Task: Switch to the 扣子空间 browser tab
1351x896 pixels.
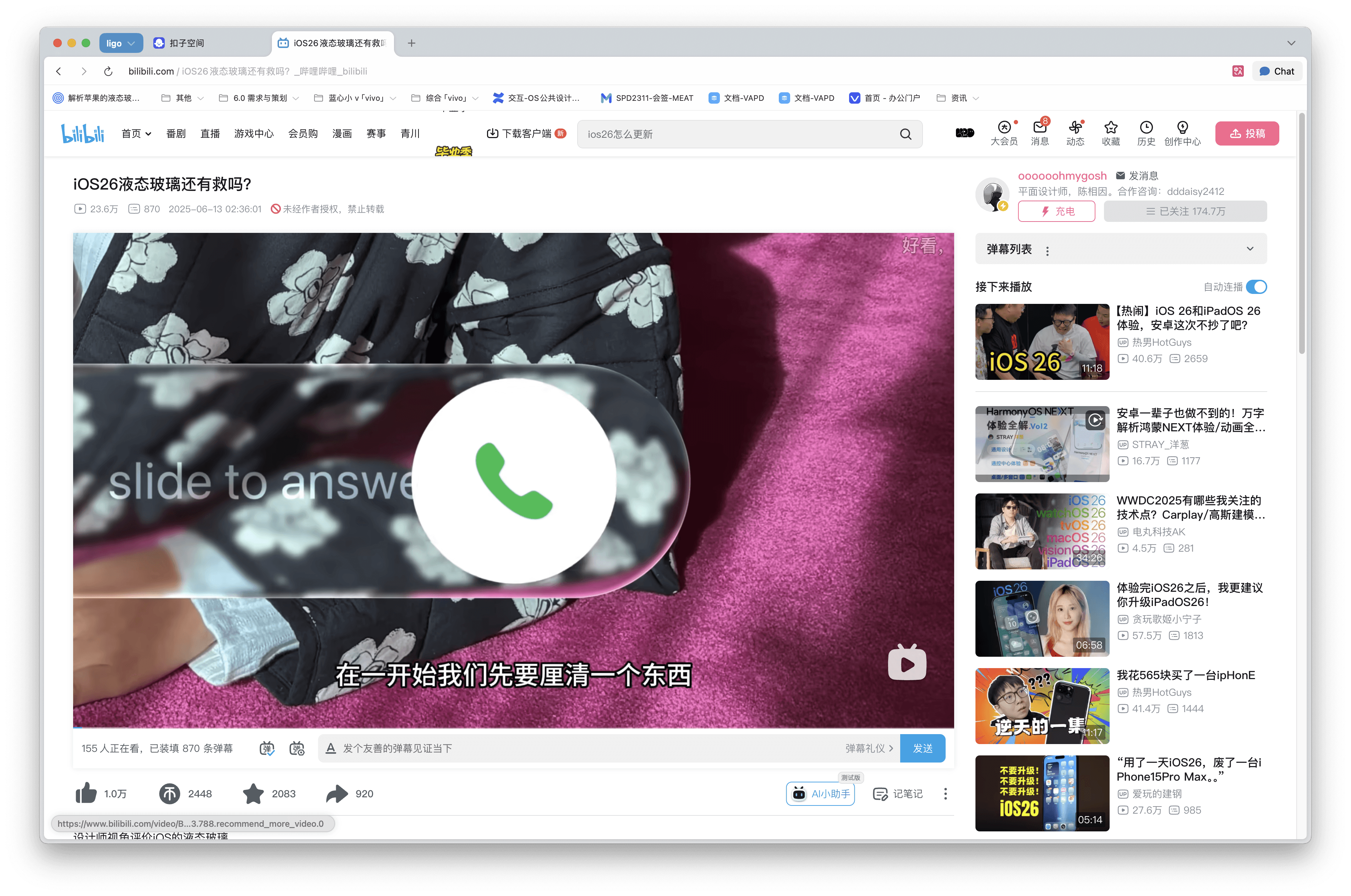Action: coord(187,43)
